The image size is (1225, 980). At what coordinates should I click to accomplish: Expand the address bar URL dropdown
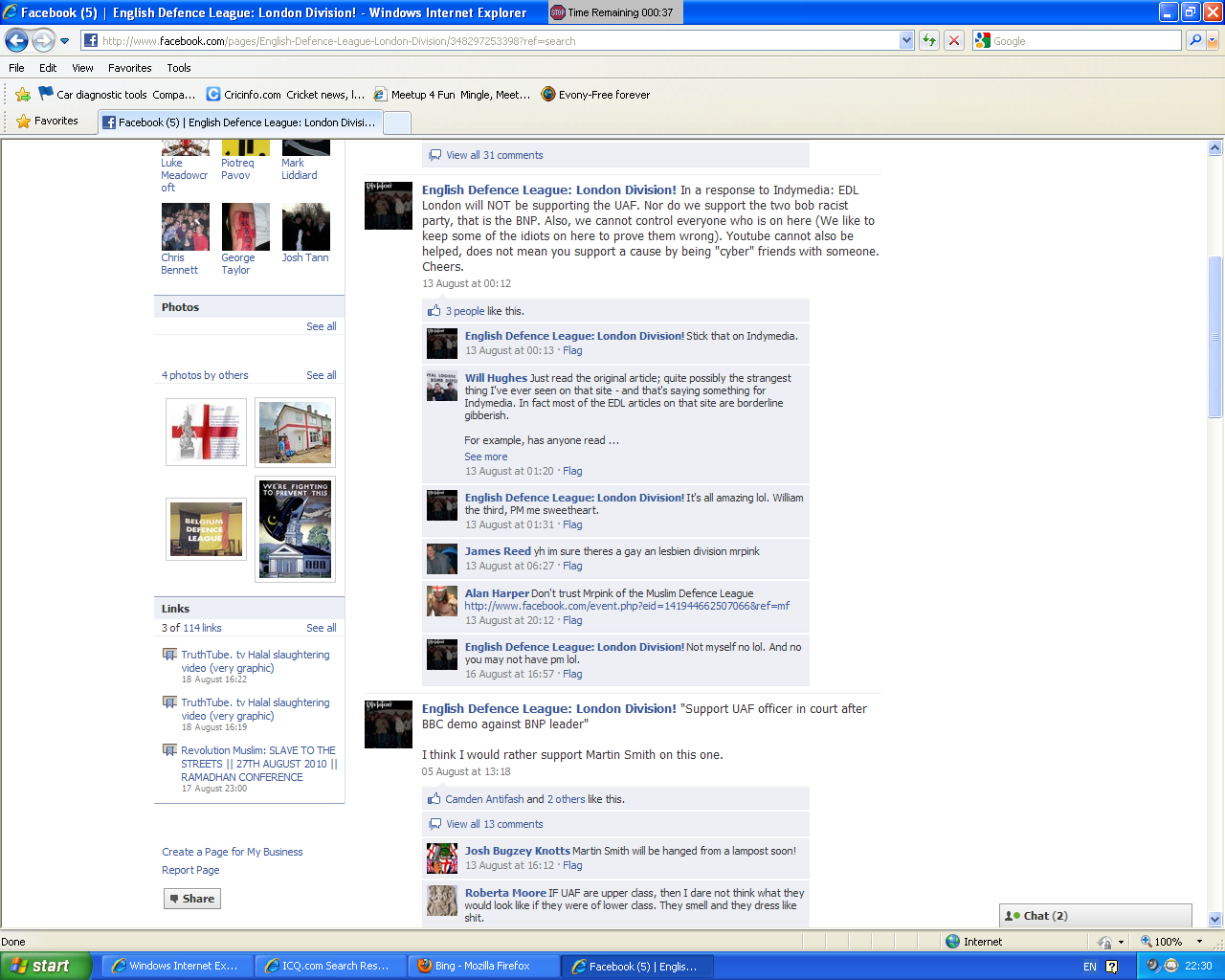coord(906,40)
